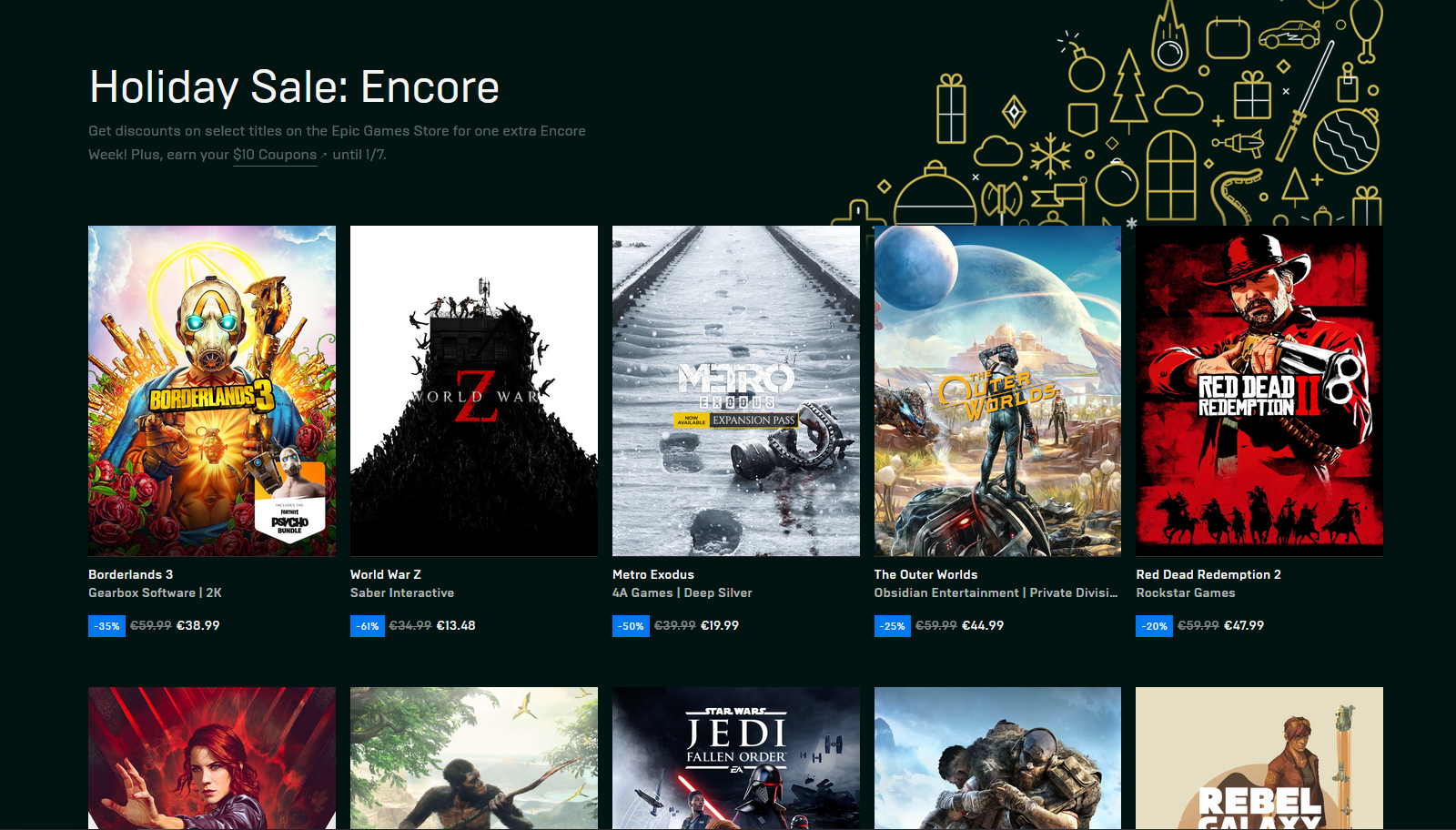Image resolution: width=1456 pixels, height=830 pixels.
Task: Click the €13.48 sale price
Action: tap(456, 625)
